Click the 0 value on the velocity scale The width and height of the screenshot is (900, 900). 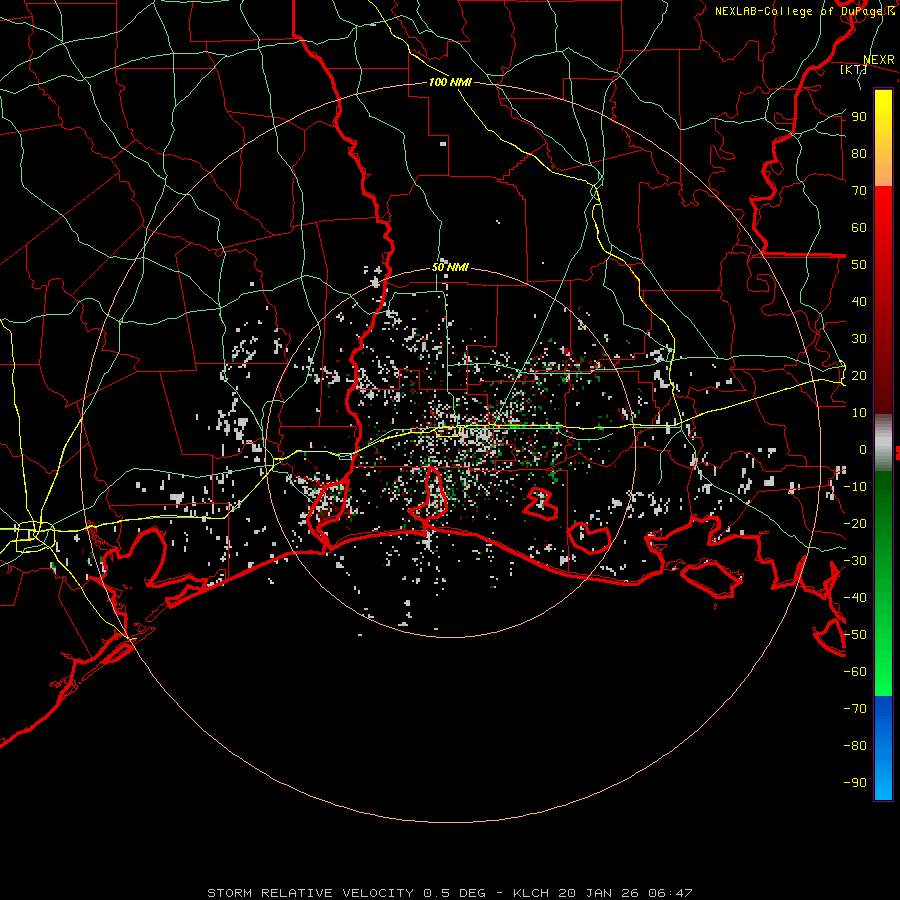(863, 450)
